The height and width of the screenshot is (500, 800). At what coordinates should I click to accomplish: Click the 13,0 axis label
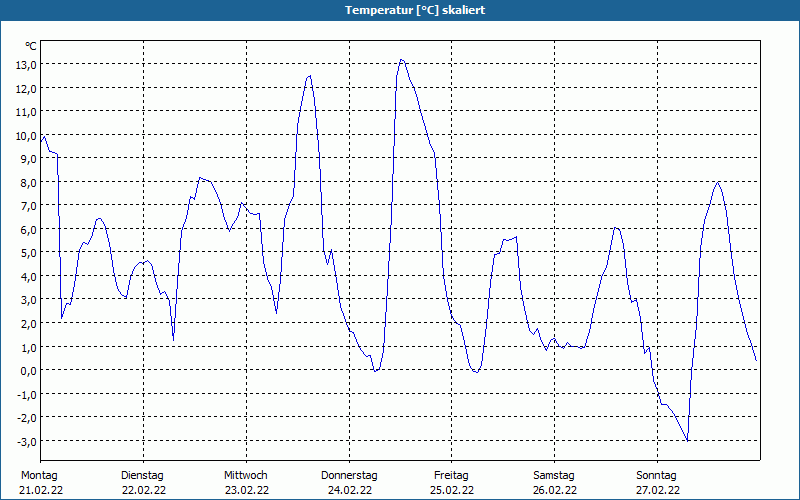(x=26, y=64)
